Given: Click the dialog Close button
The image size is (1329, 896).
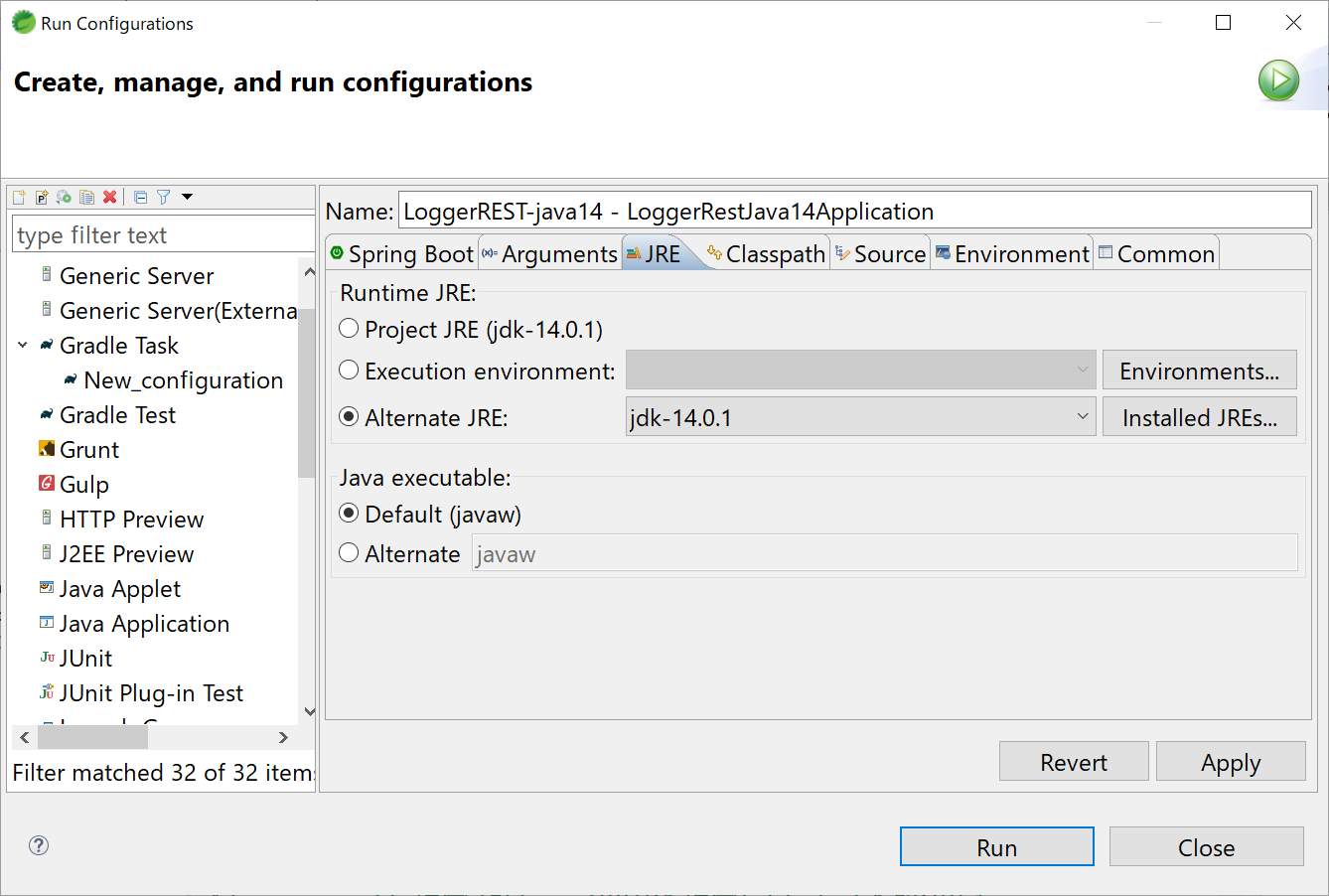Looking at the screenshot, I should 1206,847.
